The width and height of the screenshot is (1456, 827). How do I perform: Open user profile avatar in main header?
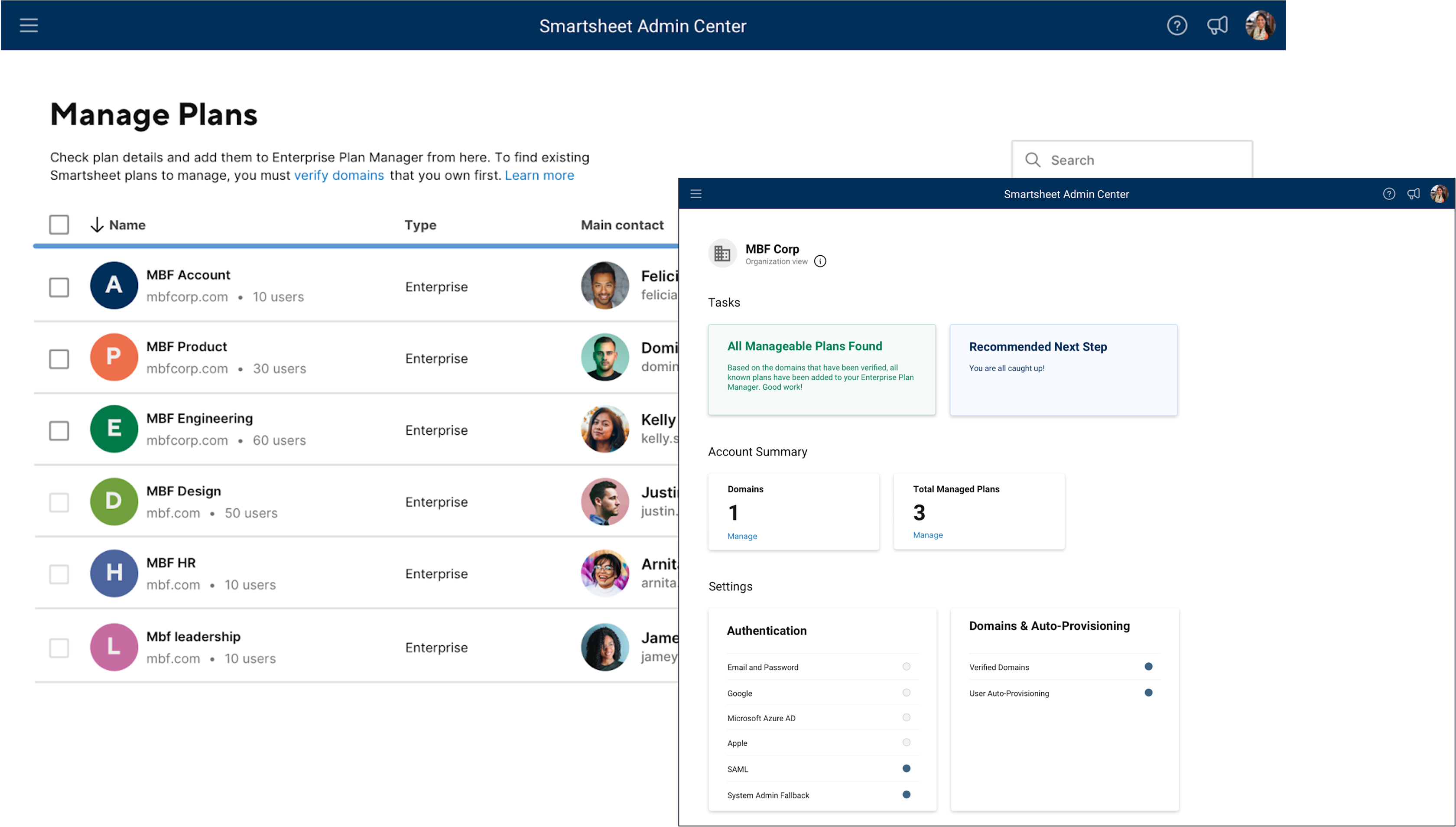1260,26
